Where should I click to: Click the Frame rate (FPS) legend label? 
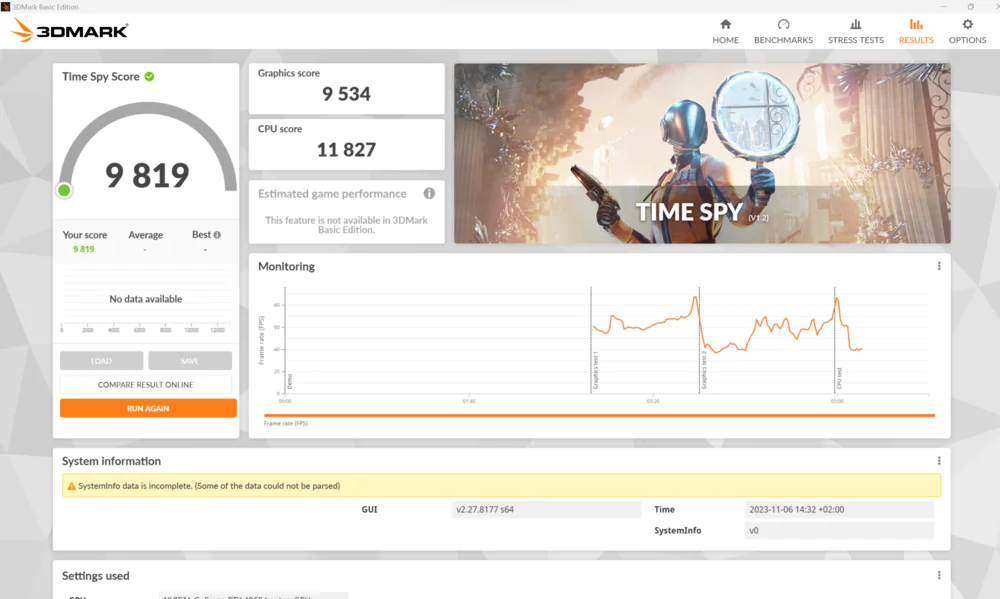click(x=286, y=424)
